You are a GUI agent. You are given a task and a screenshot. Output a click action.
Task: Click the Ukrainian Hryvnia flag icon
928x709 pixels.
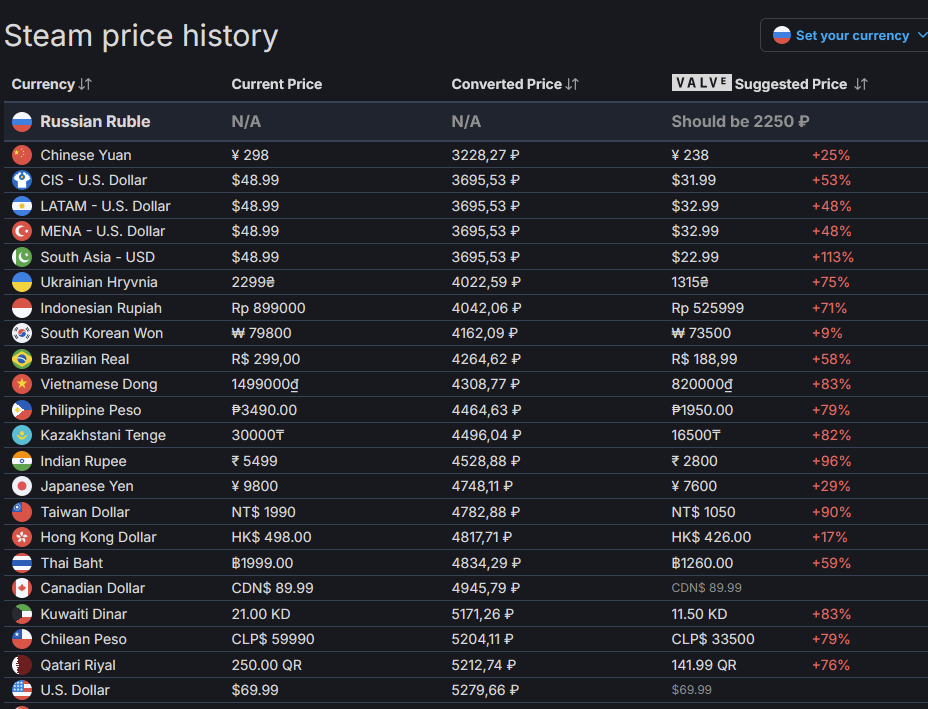(22, 282)
